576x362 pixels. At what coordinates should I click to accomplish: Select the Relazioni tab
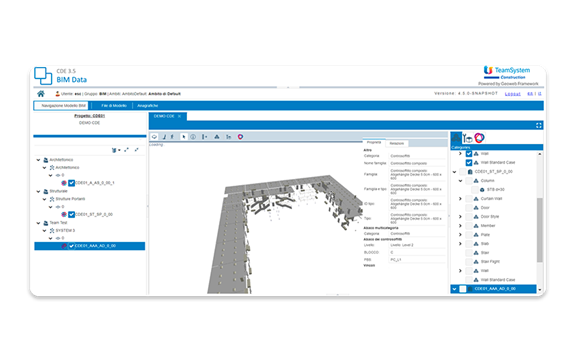(397, 143)
